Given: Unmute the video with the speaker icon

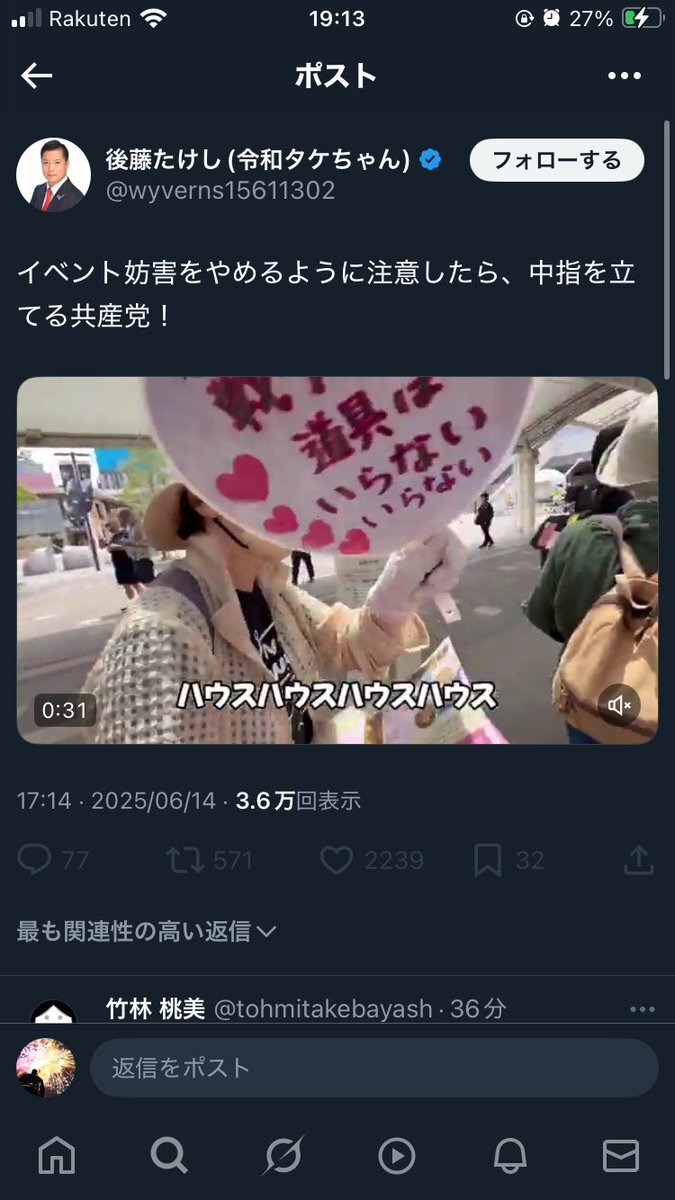Looking at the screenshot, I should (620, 706).
